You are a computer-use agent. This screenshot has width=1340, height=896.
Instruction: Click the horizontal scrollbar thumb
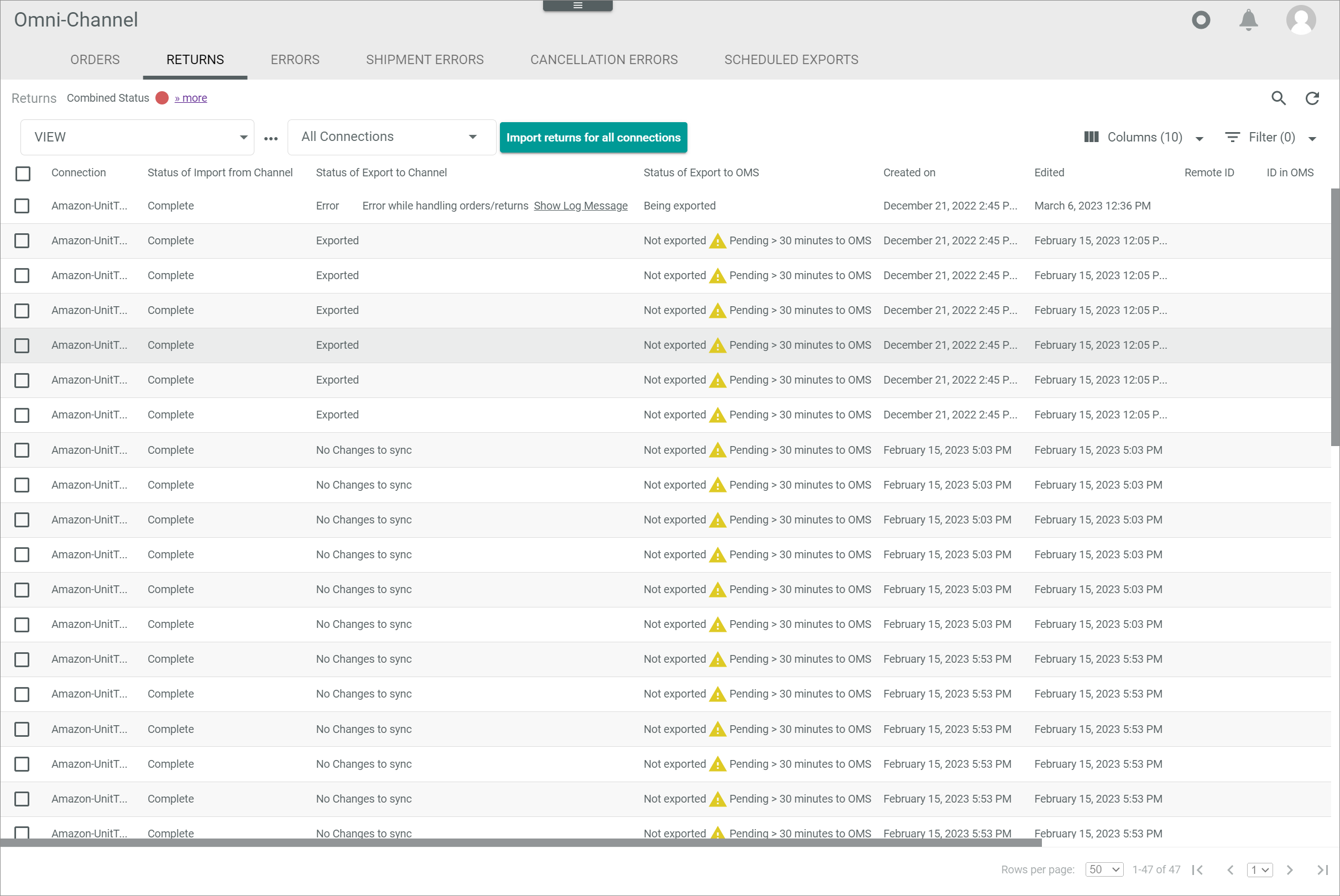(x=521, y=843)
